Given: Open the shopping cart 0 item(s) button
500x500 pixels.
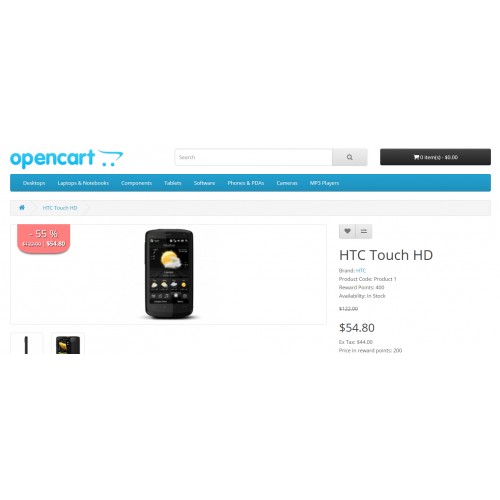Looking at the screenshot, I should (x=435, y=157).
